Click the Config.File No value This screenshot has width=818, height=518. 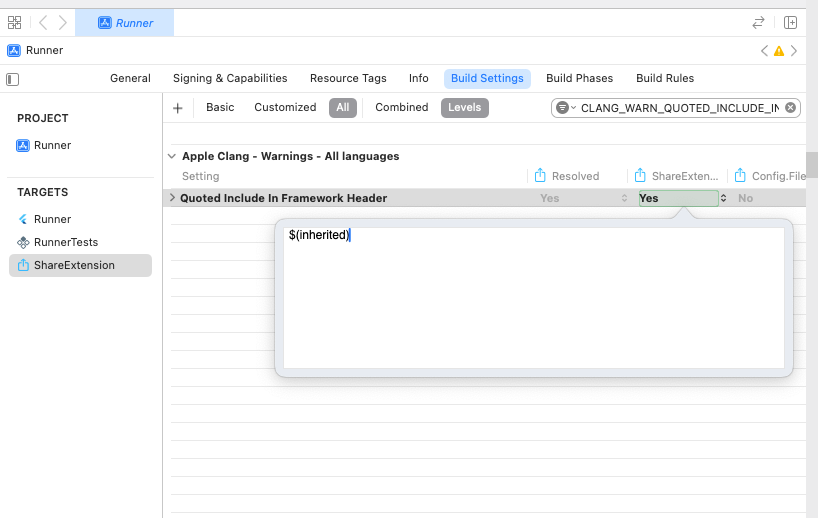(x=745, y=198)
